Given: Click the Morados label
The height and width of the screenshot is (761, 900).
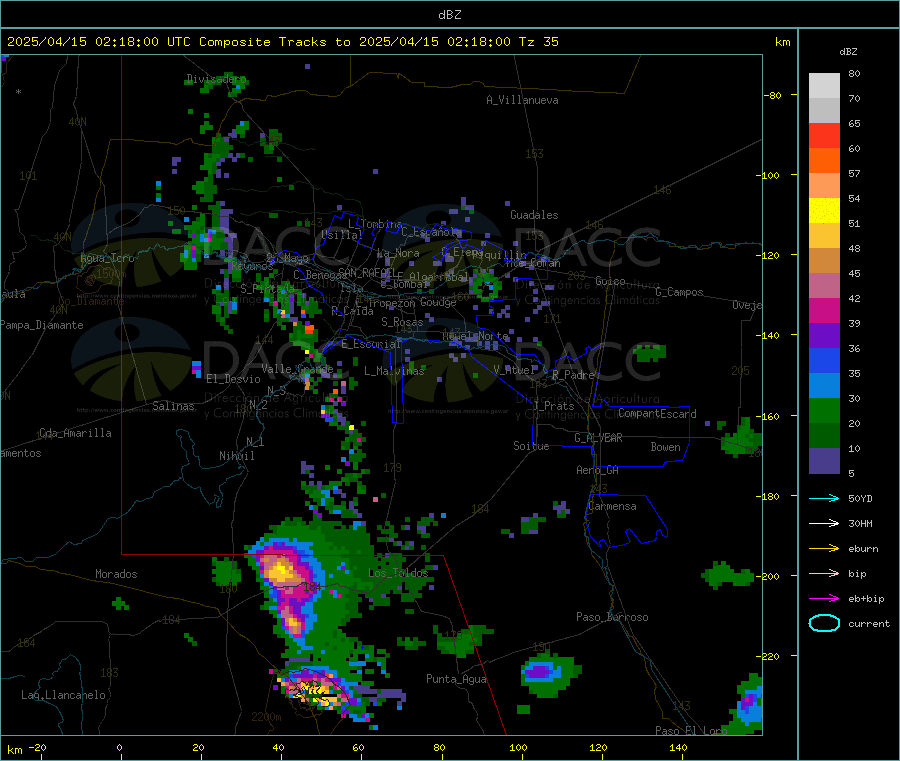Looking at the screenshot, I should (x=116, y=574).
